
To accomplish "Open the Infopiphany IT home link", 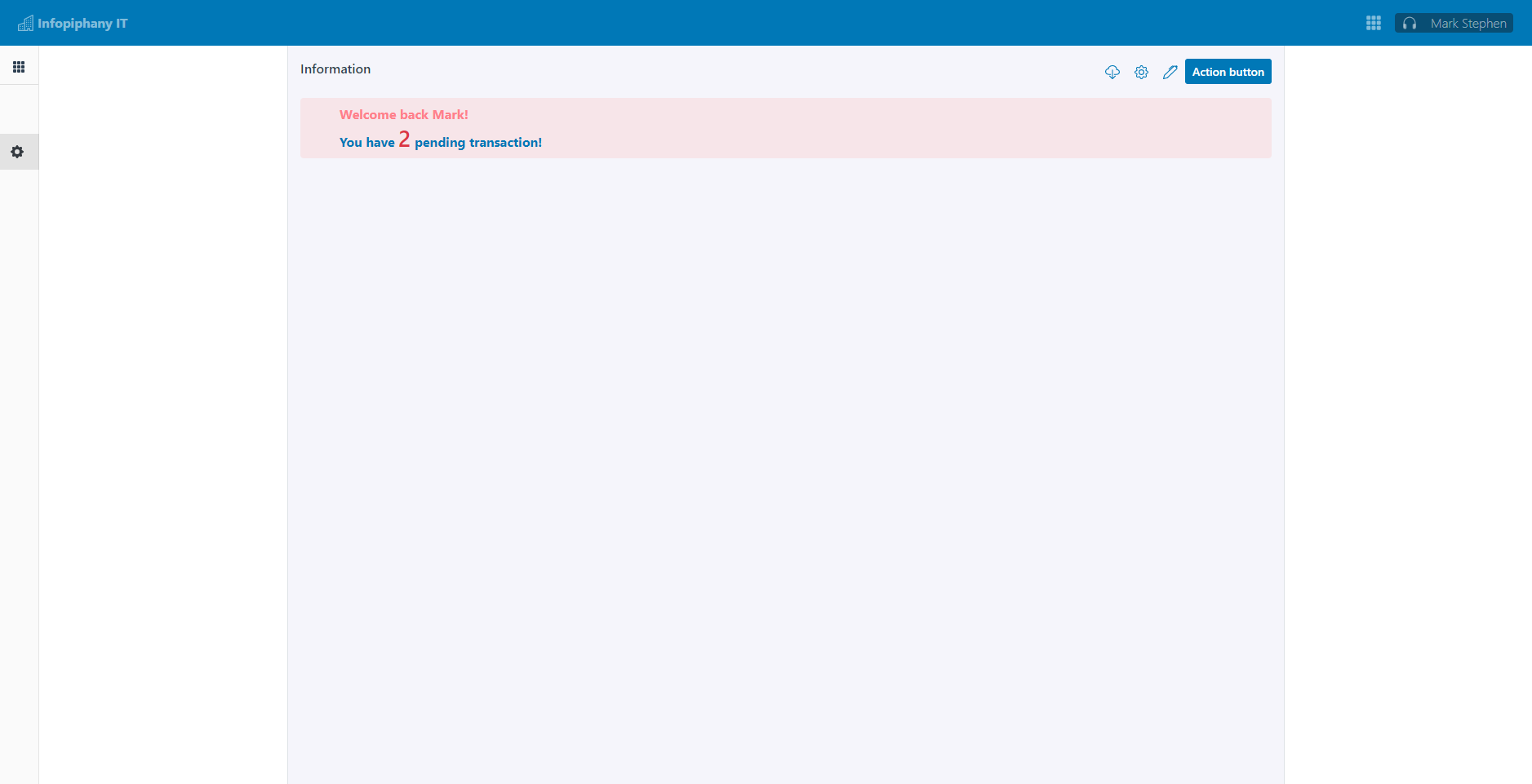I will tap(82, 24).
